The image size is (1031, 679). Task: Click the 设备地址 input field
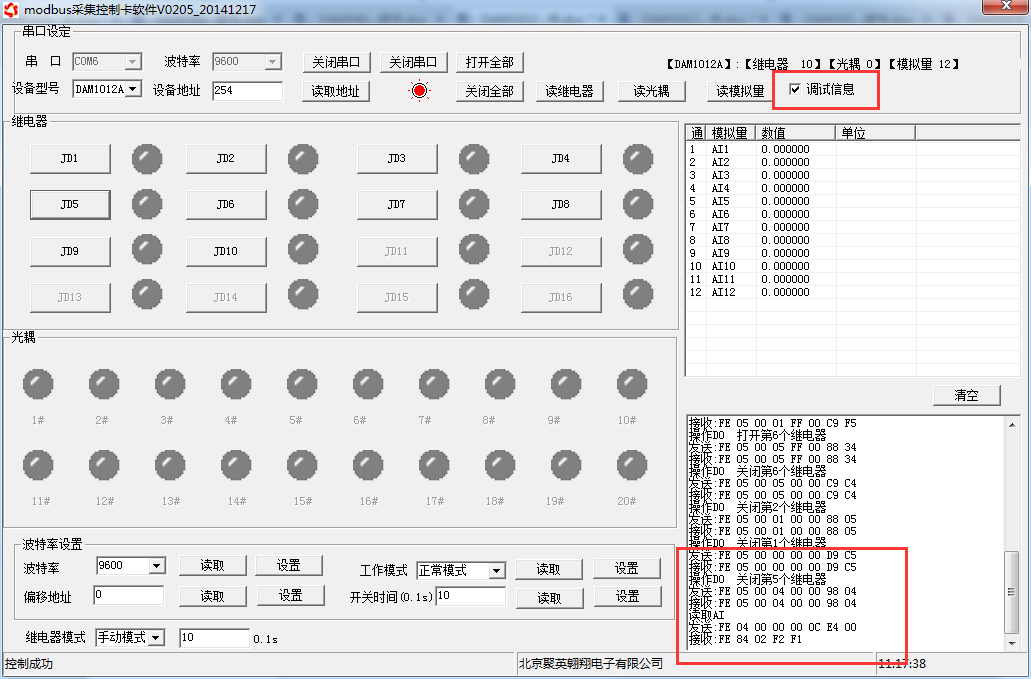click(247, 91)
